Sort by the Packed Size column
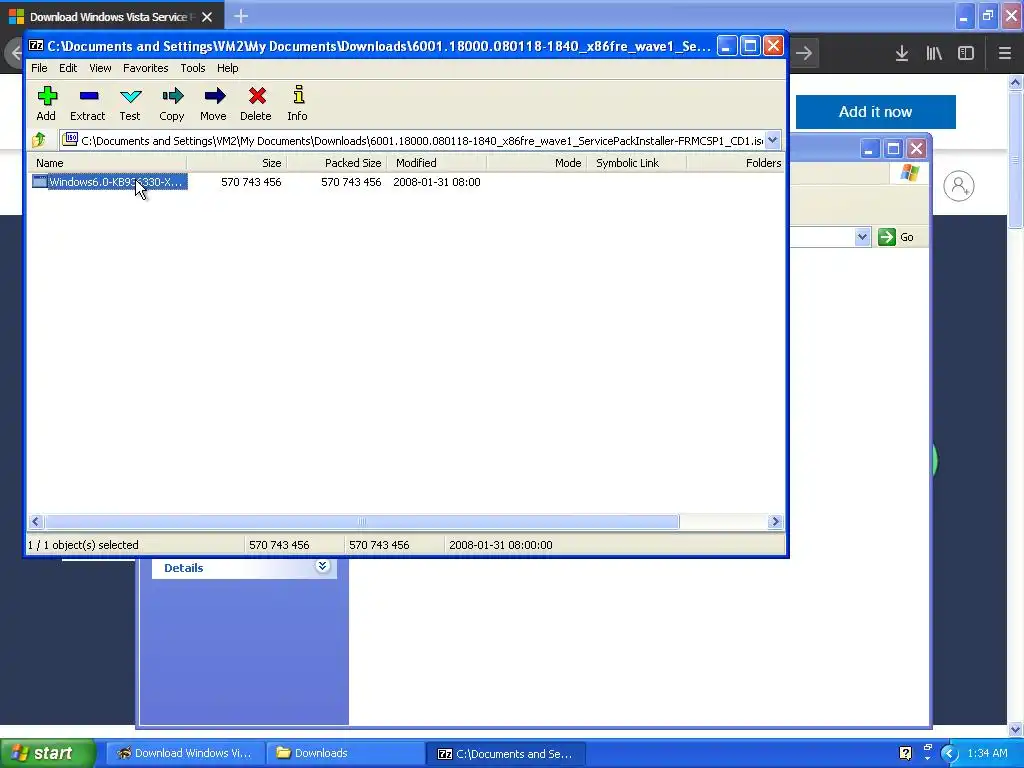 [336, 163]
